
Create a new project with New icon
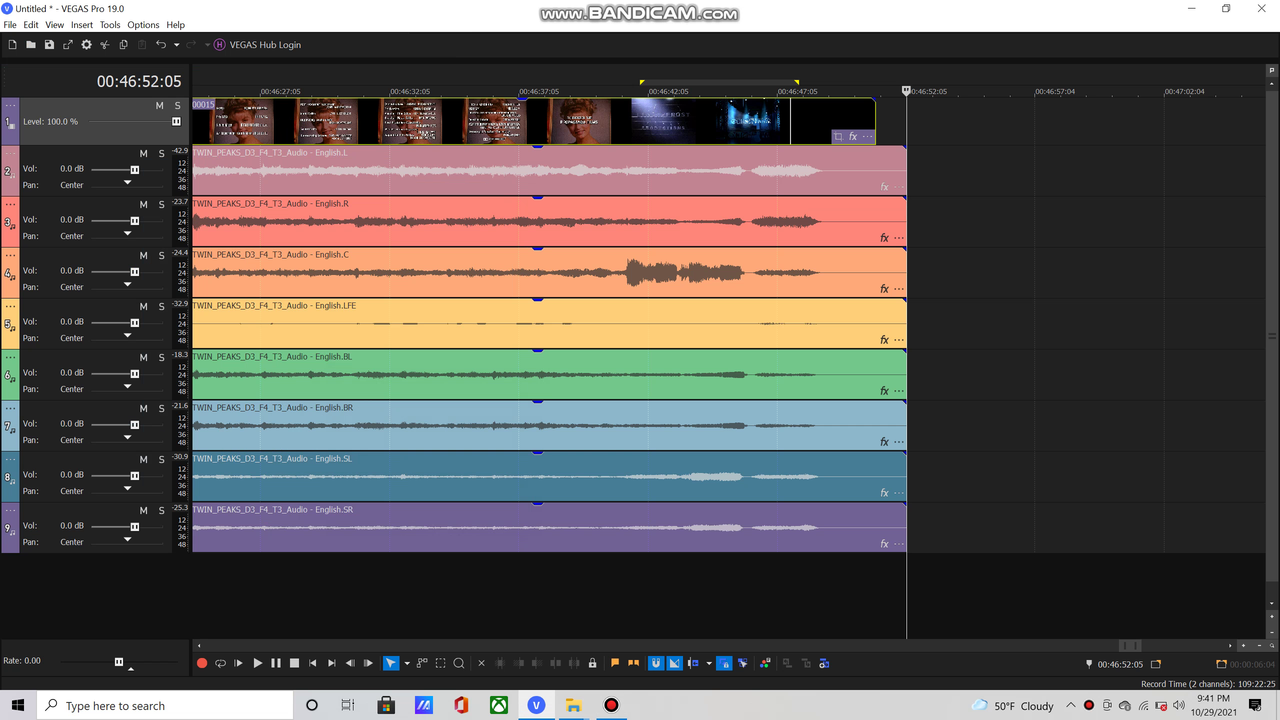(12, 45)
